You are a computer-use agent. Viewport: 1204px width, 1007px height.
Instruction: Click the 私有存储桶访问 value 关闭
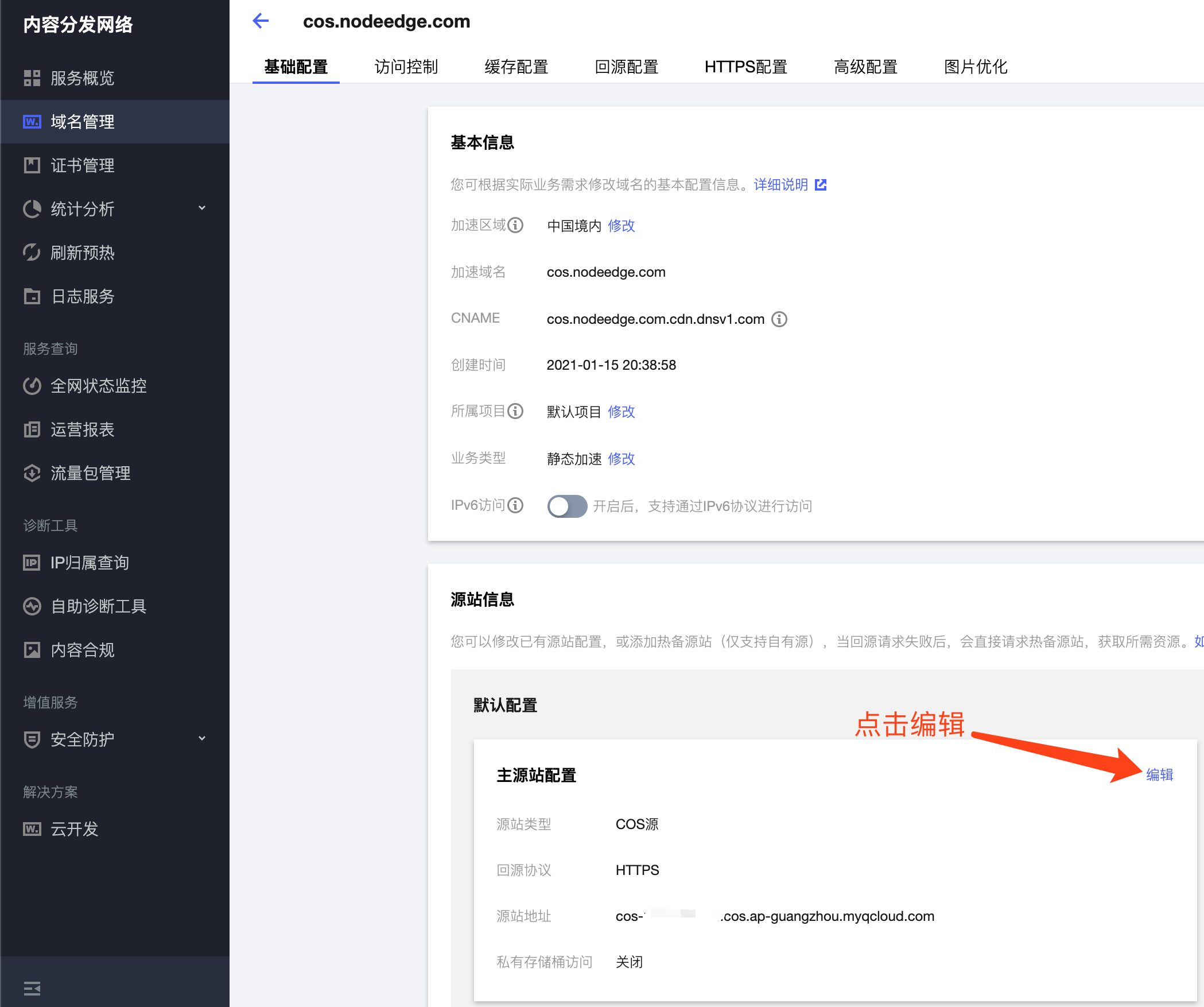click(629, 962)
